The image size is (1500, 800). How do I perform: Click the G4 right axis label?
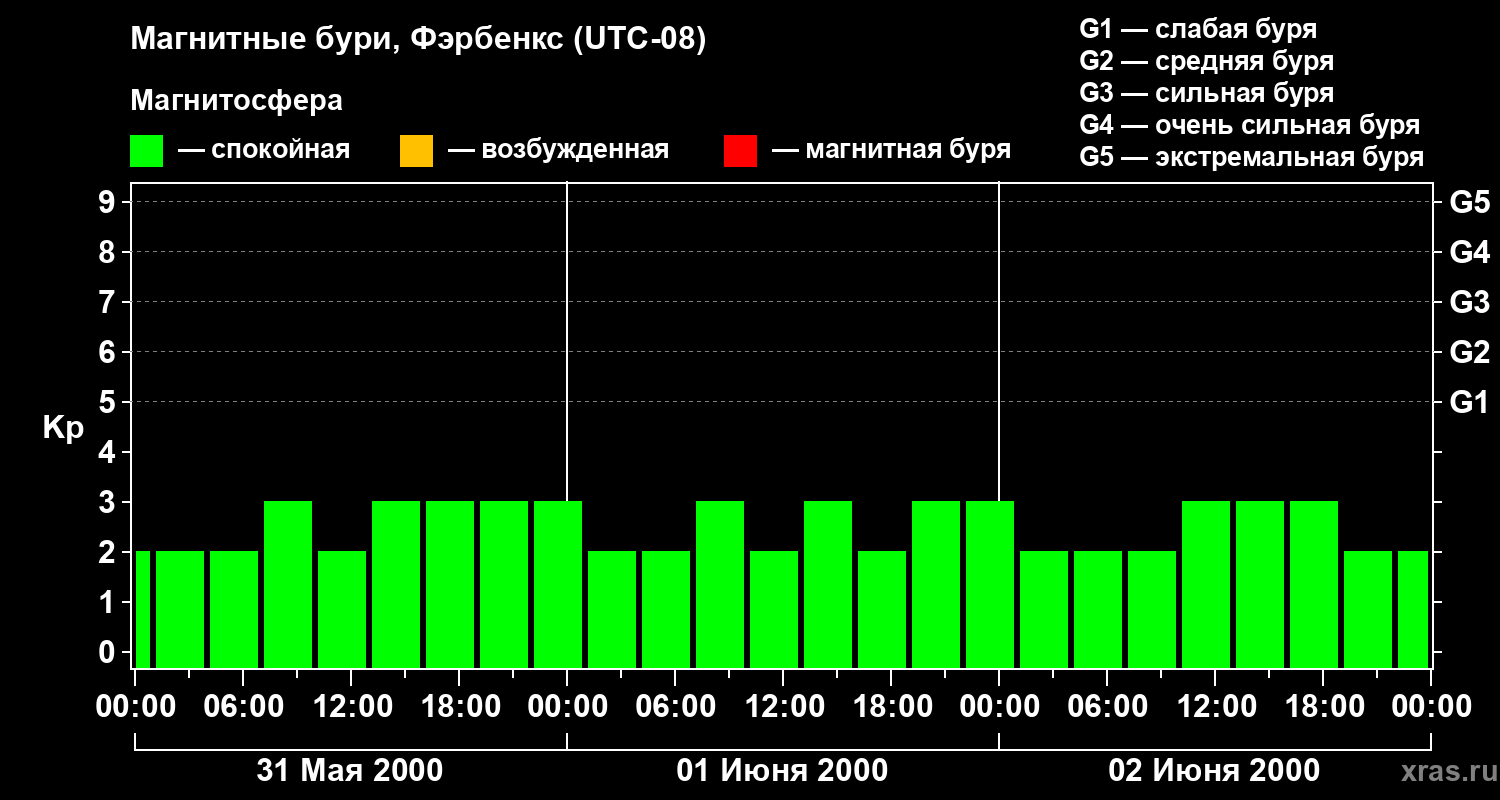[x=1469, y=252]
